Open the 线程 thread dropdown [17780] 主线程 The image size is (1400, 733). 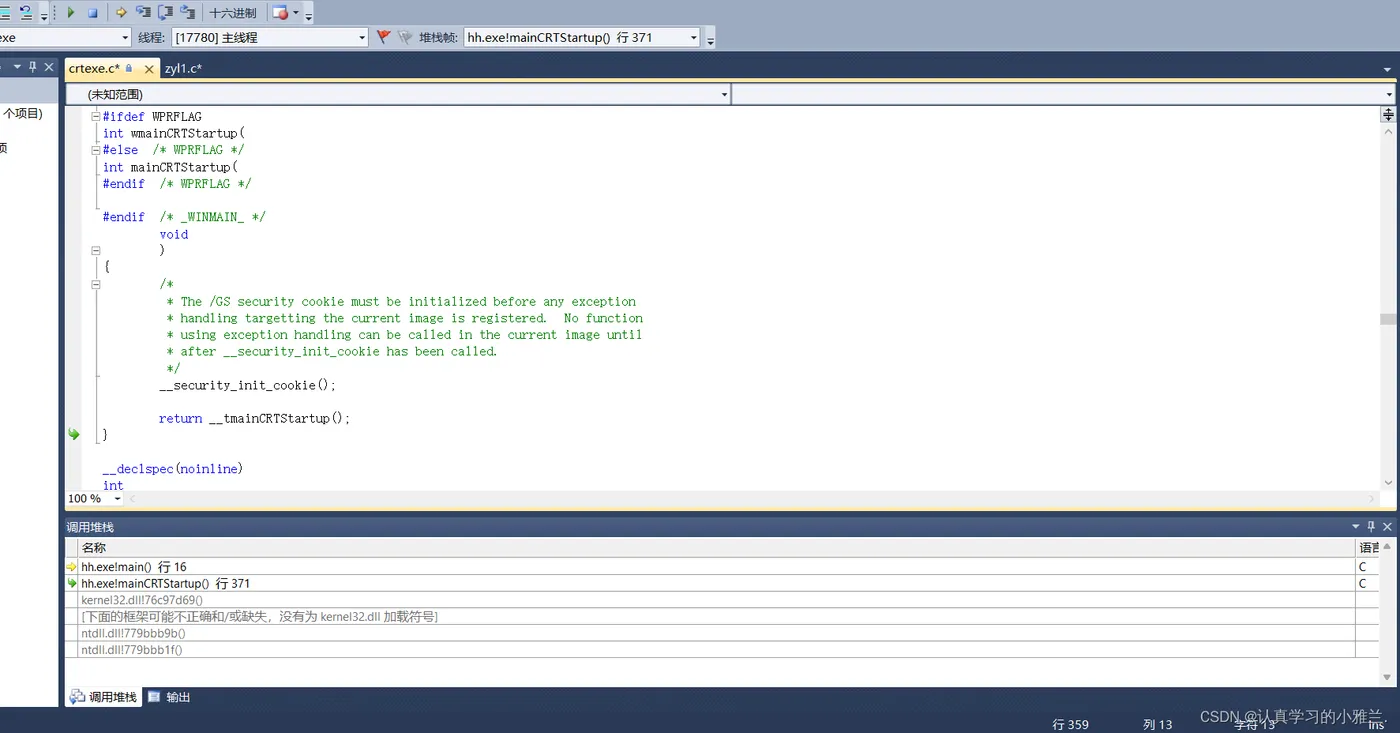270,37
